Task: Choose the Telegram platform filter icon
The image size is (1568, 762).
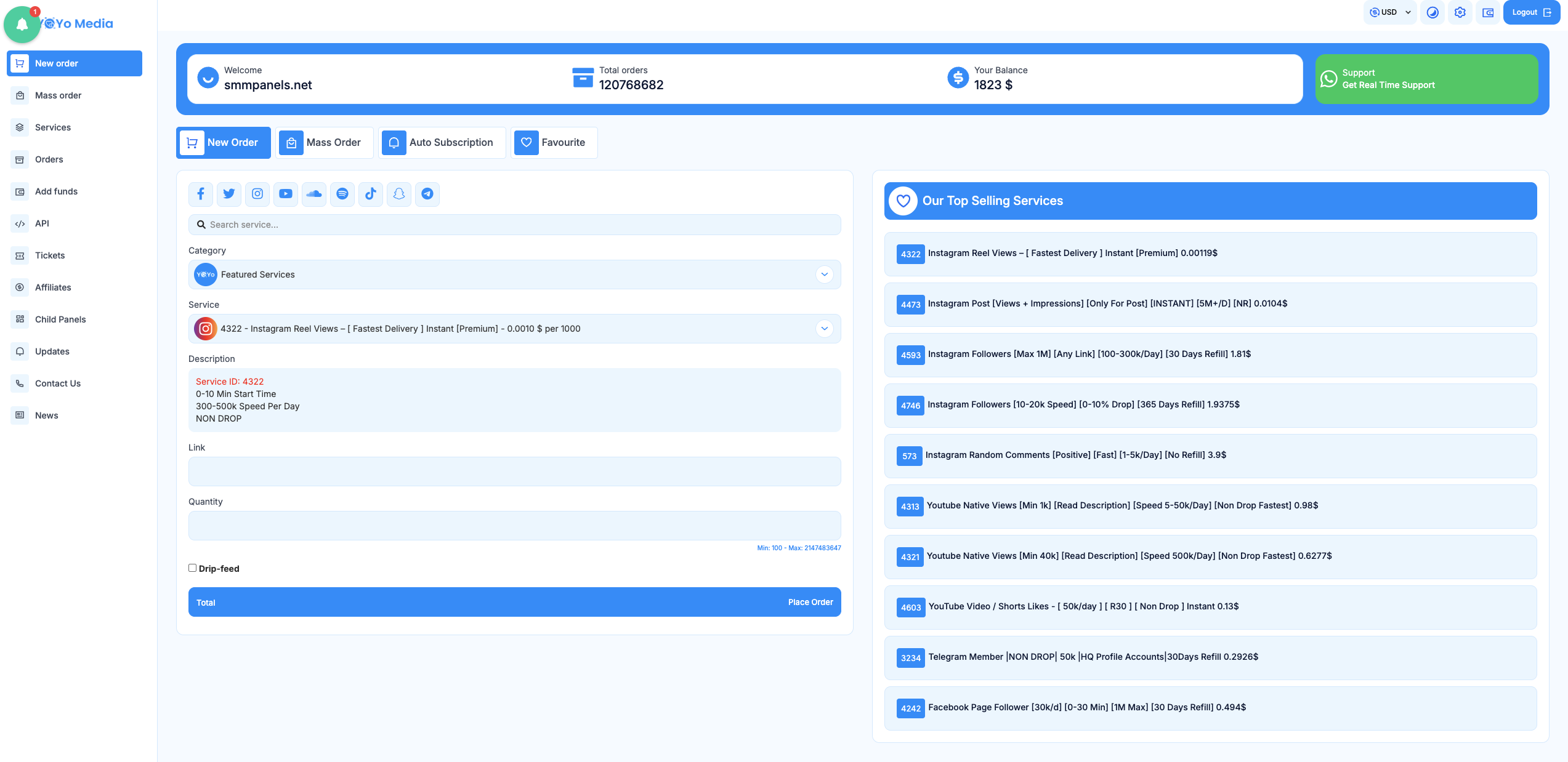Action: [427, 194]
